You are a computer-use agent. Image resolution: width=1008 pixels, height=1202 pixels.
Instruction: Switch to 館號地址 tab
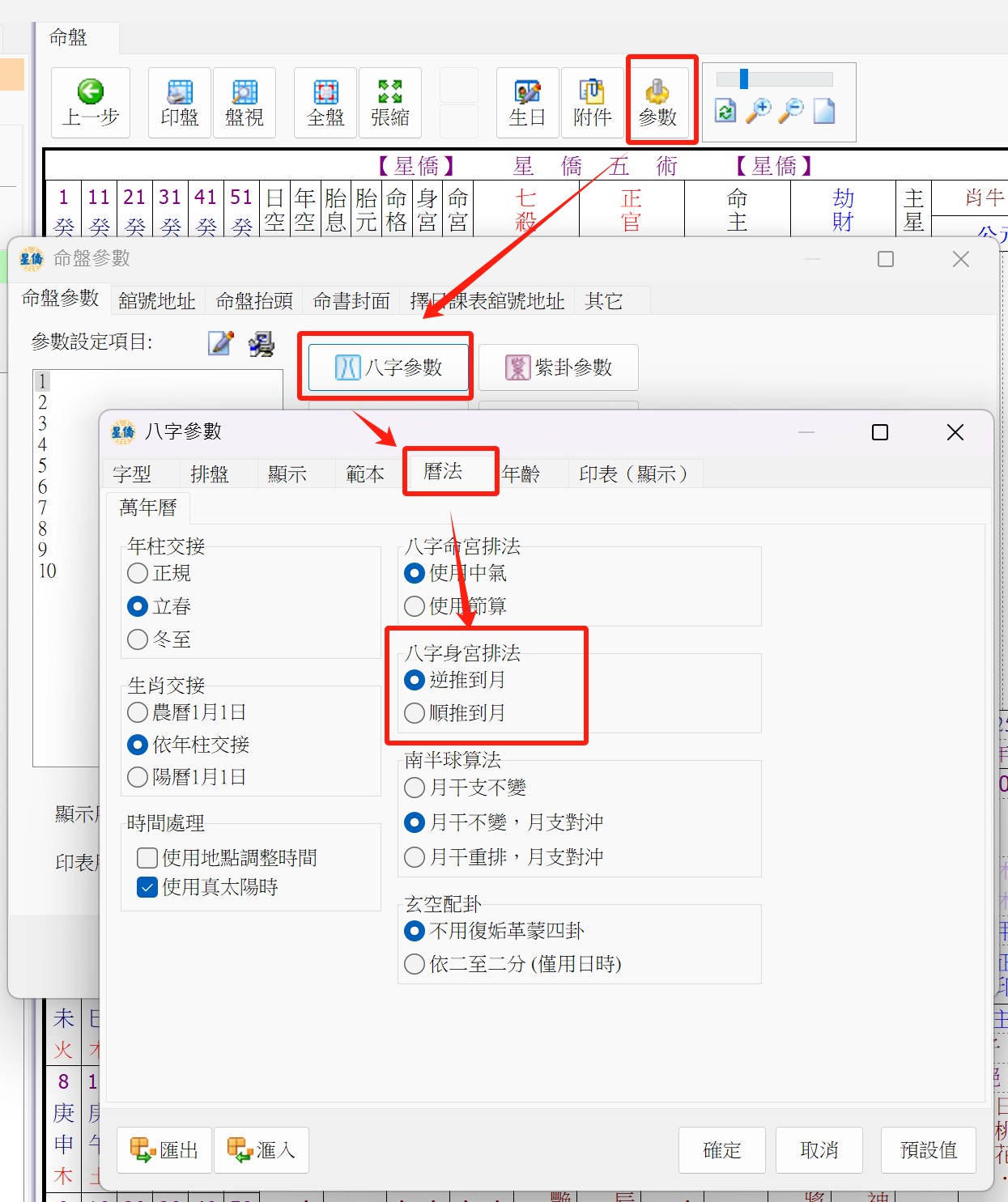click(157, 301)
